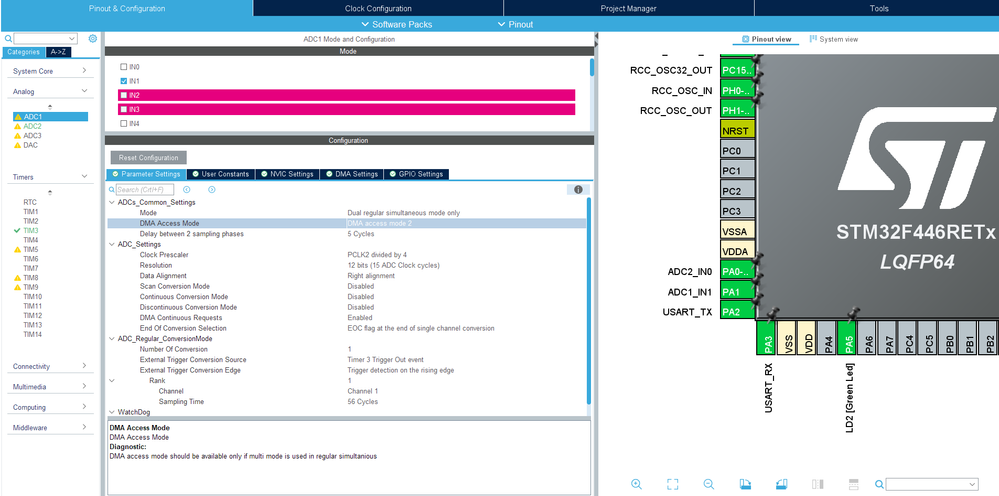Image resolution: width=999 pixels, height=496 pixels.
Task: Zoom in on the pinout view
Action: [x=636, y=484]
